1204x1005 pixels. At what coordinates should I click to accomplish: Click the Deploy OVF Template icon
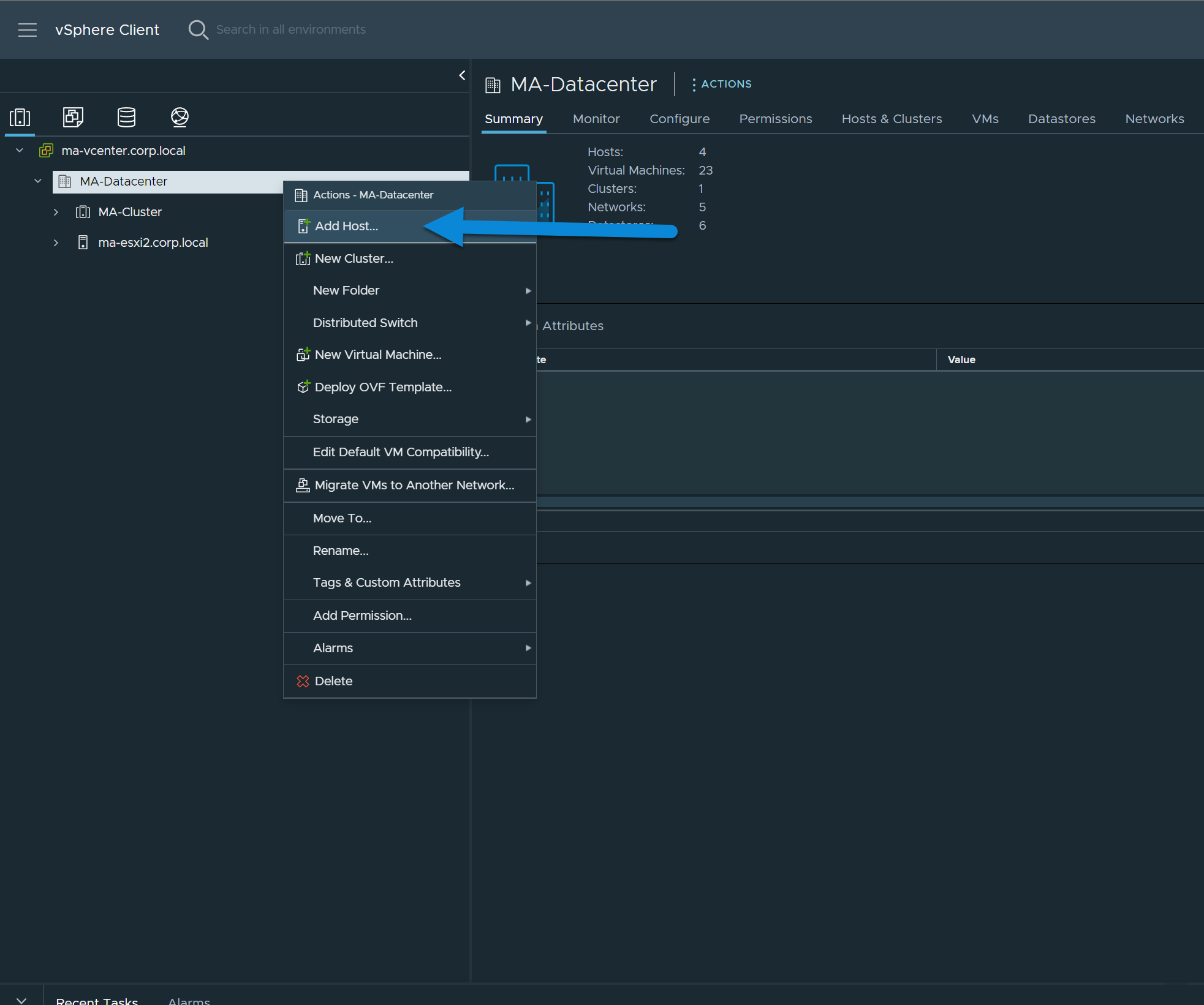(x=303, y=387)
